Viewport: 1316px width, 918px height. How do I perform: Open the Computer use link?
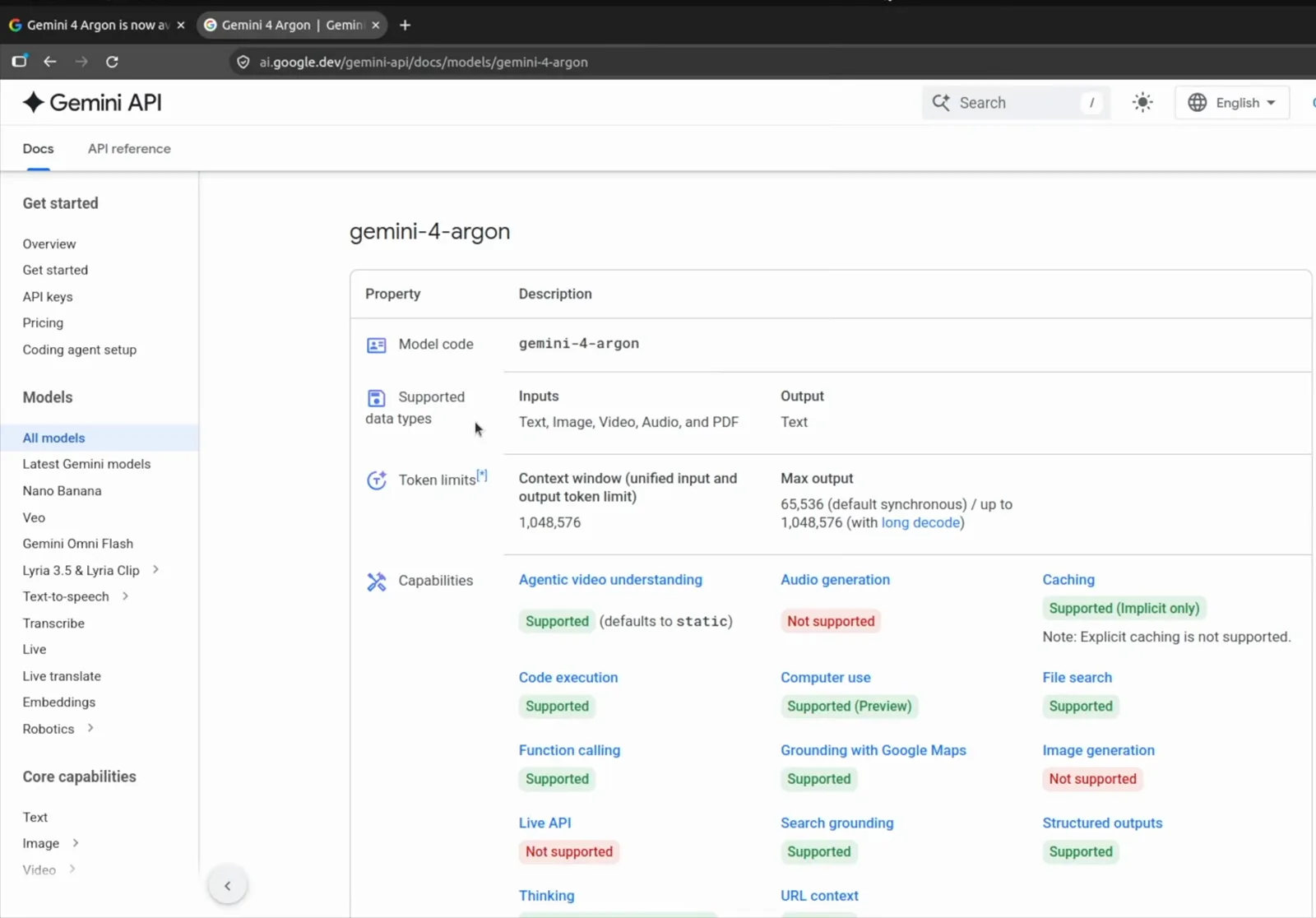825,678
